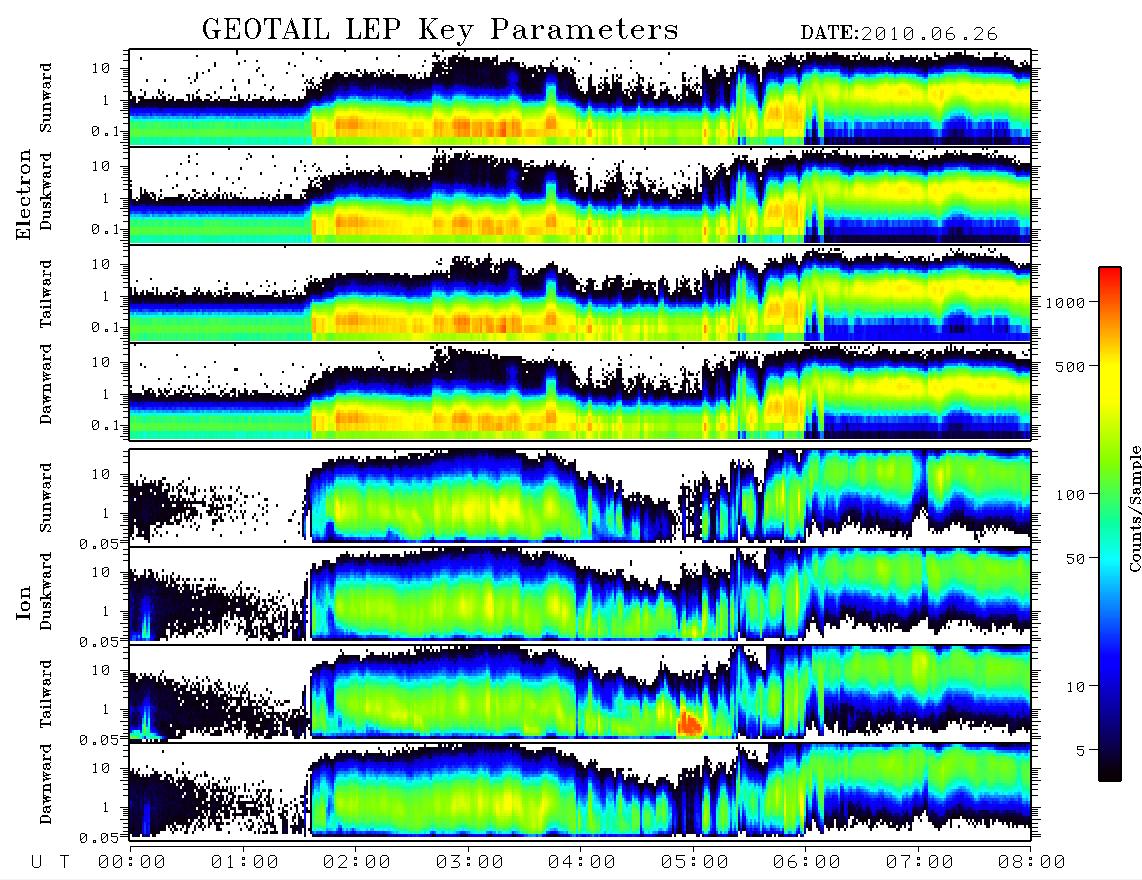The image size is (1142, 880).
Task: Click the vertical rainbow color scale bar
Action: [x=1110, y=524]
